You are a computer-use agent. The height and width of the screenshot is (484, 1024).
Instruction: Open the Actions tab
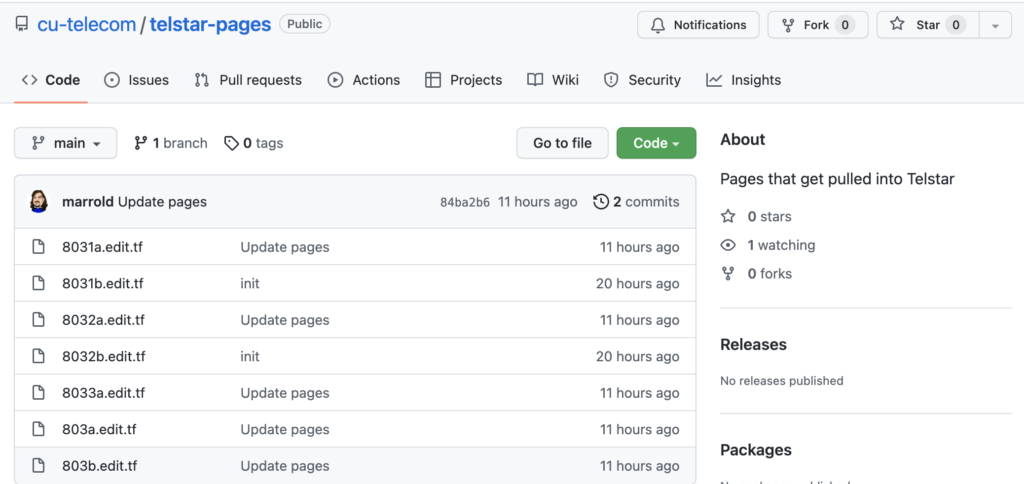point(364,80)
